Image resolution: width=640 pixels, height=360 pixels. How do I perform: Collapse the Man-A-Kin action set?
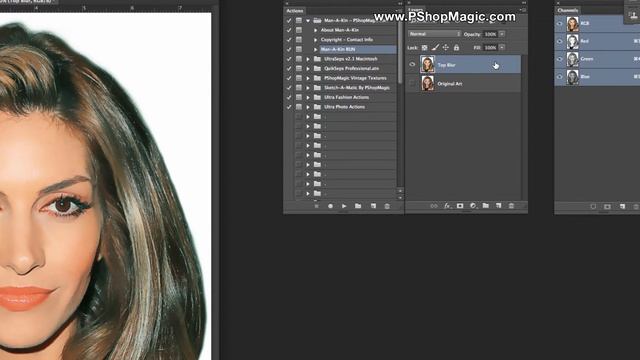click(308, 20)
